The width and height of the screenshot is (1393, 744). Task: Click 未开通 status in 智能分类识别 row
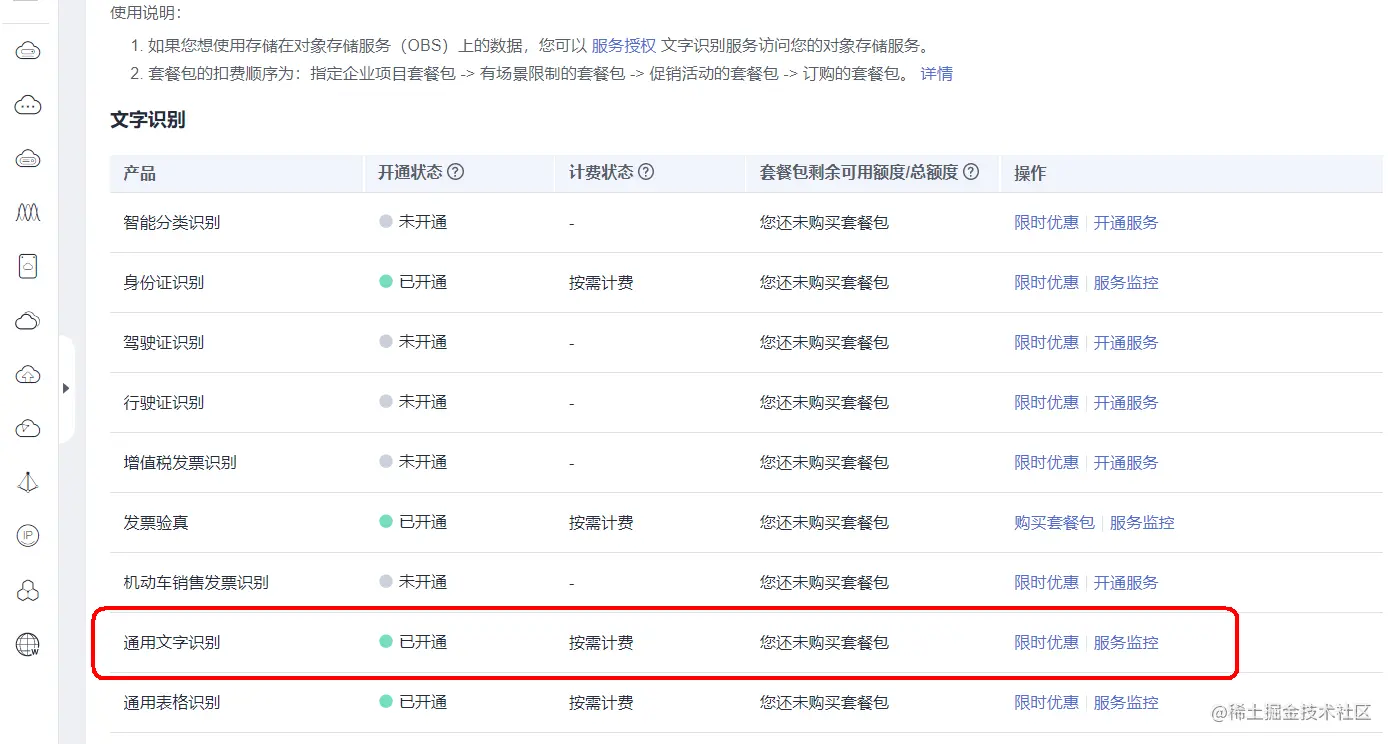tap(413, 223)
